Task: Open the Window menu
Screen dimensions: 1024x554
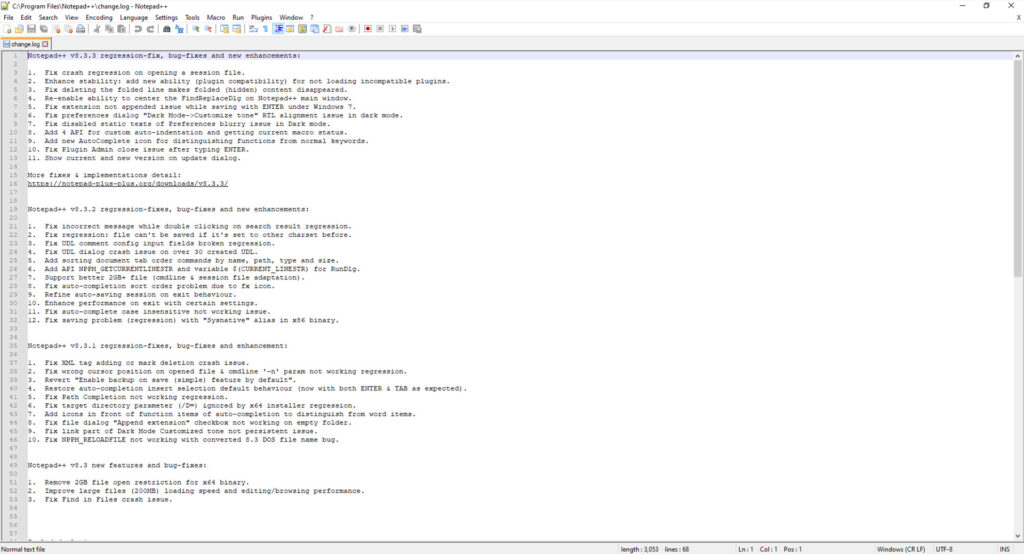Action: pos(291,18)
